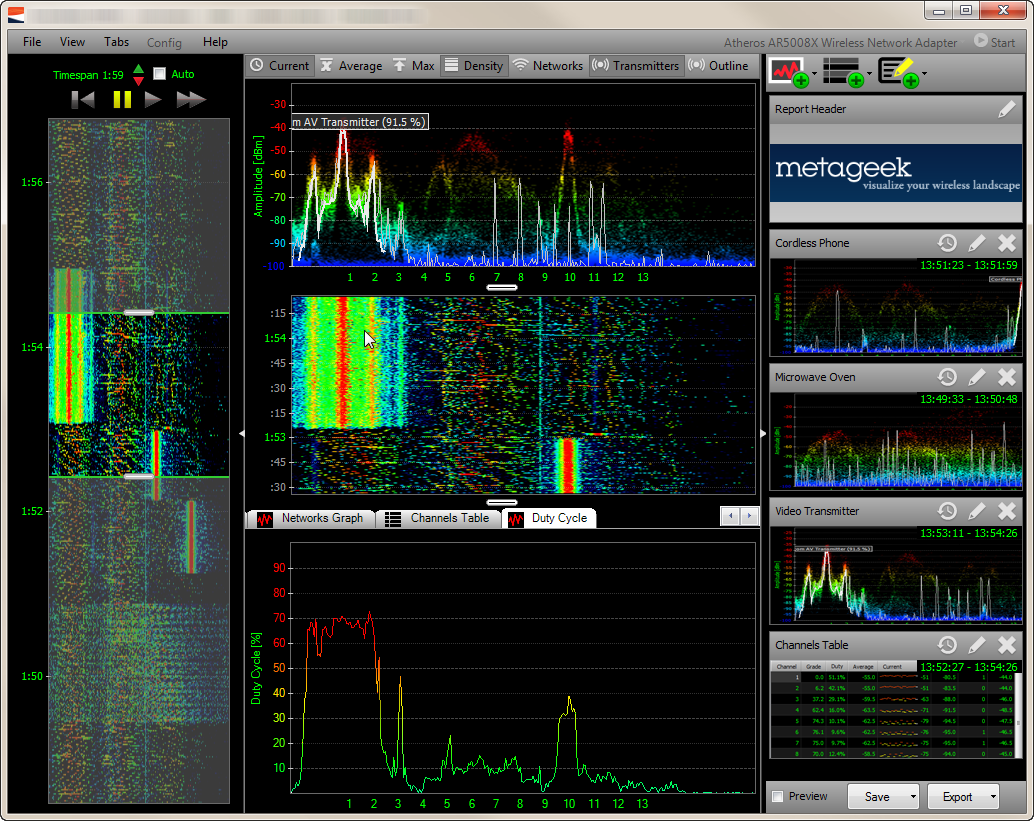
Task: Tick the Preview checkbox
Action: (x=779, y=797)
